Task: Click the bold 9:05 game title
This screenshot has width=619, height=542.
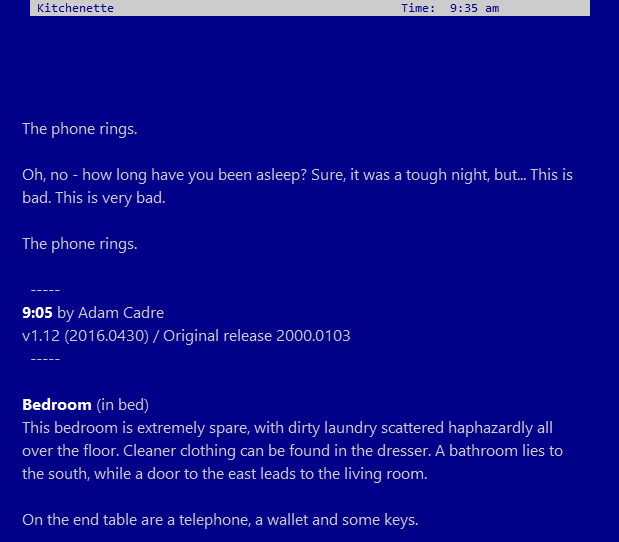Action: pyautogui.click(x=37, y=313)
